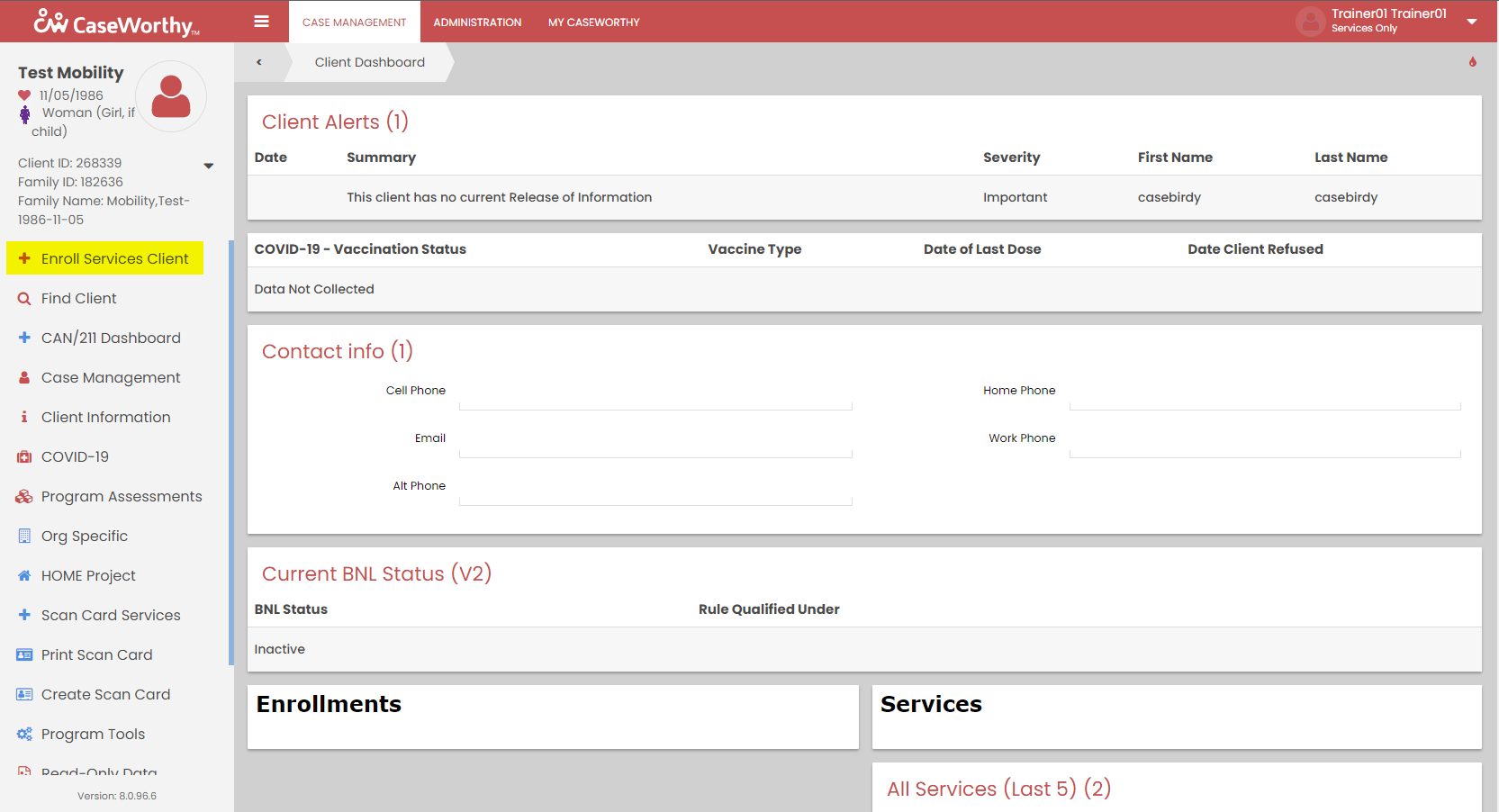This screenshot has width=1499, height=812.
Task: Switch to the Administration tab
Action: point(477,23)
